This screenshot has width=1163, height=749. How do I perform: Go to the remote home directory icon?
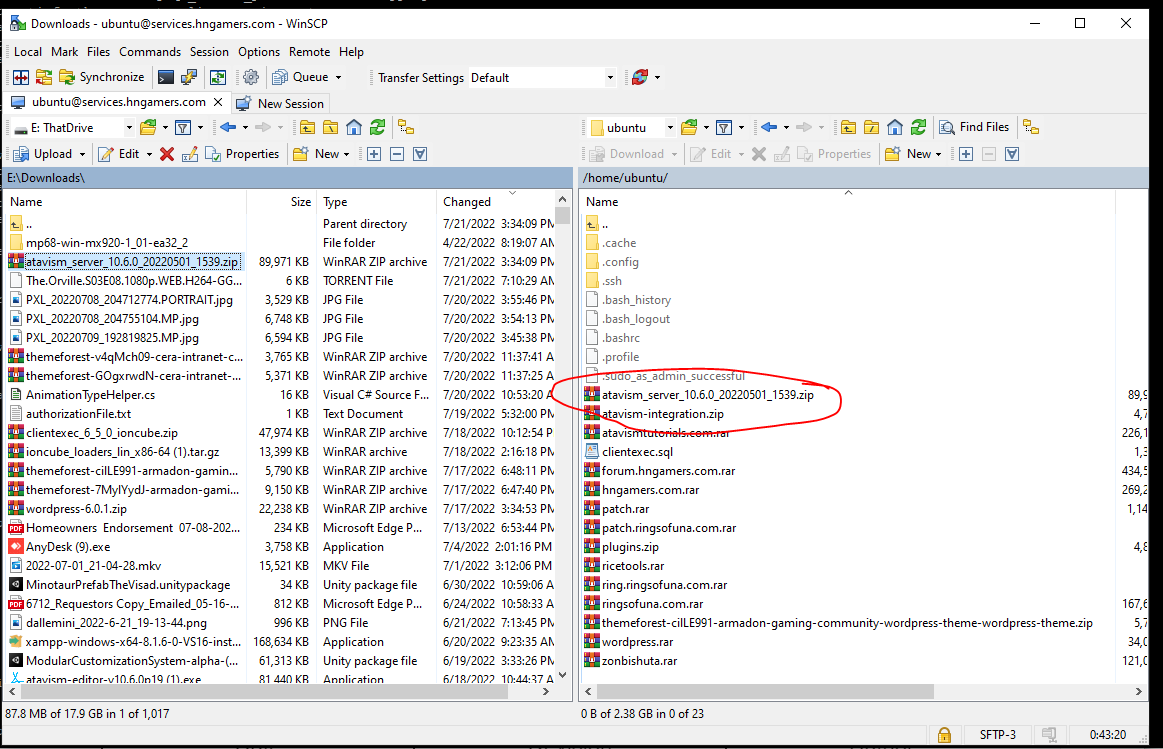coord(895,128)
